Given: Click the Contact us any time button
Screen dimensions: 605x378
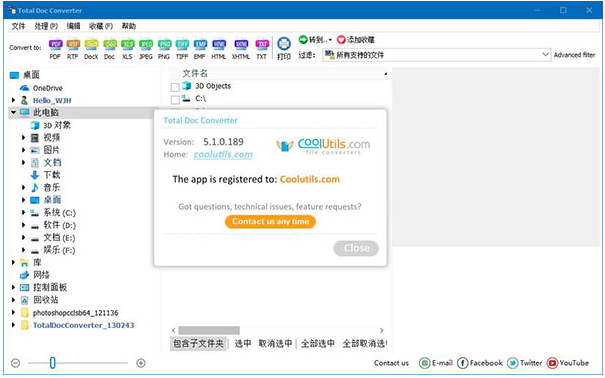Looking at the screenshot, I should [270, 222].
